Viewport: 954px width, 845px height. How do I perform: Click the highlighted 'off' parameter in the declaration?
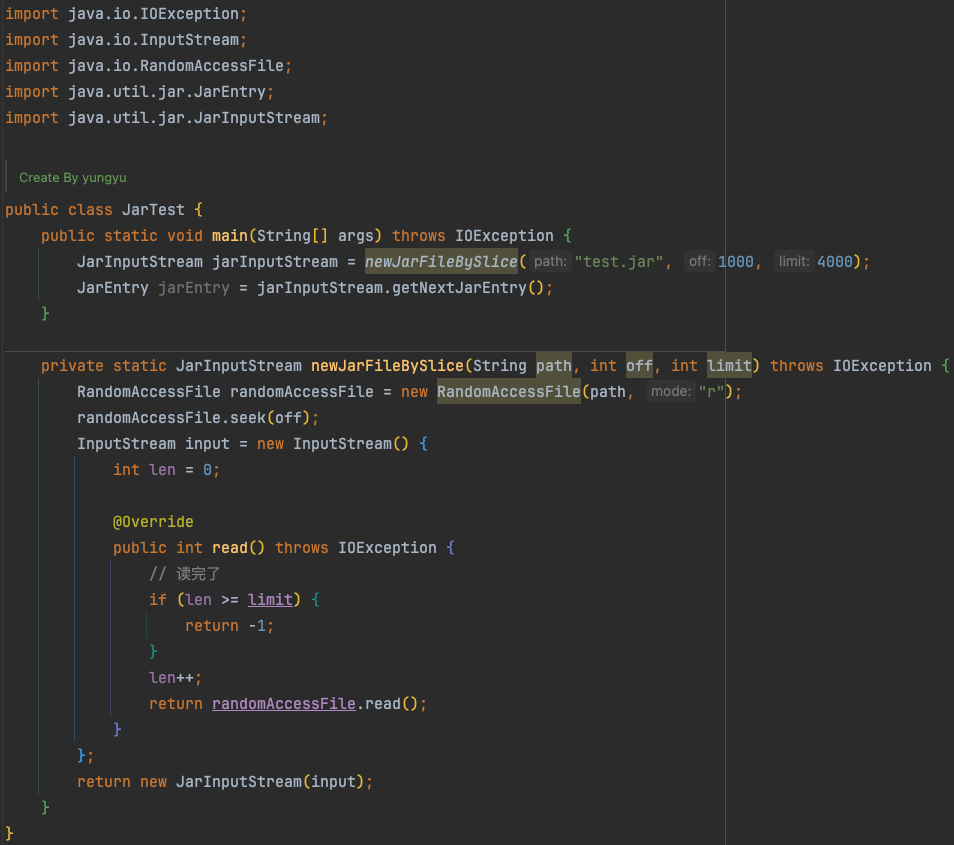(639, 366)
